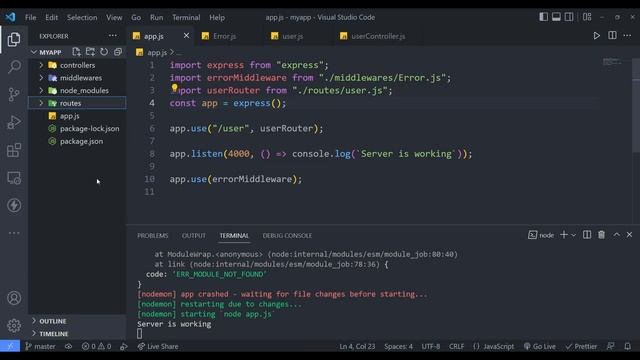
Task: Expand the routes folder
Action: [78, 103]
